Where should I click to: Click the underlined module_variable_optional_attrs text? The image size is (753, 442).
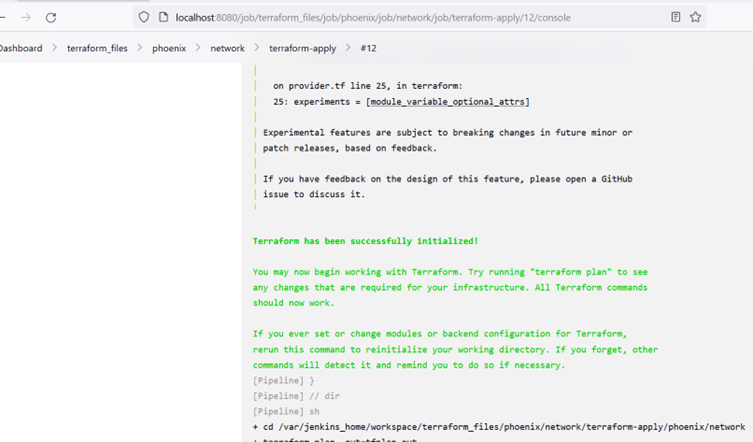(448, 102)
